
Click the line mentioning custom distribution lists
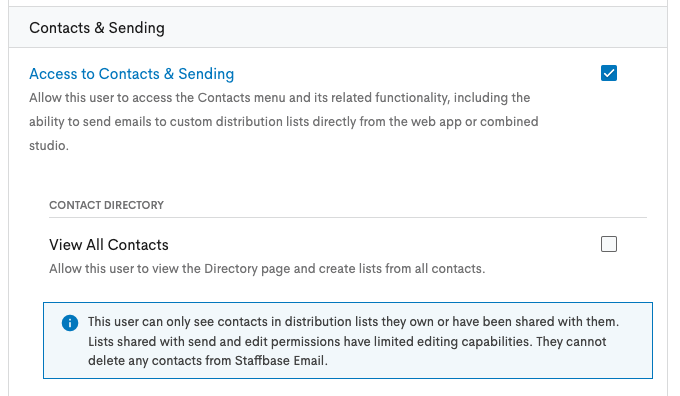[x=284, y=121]
